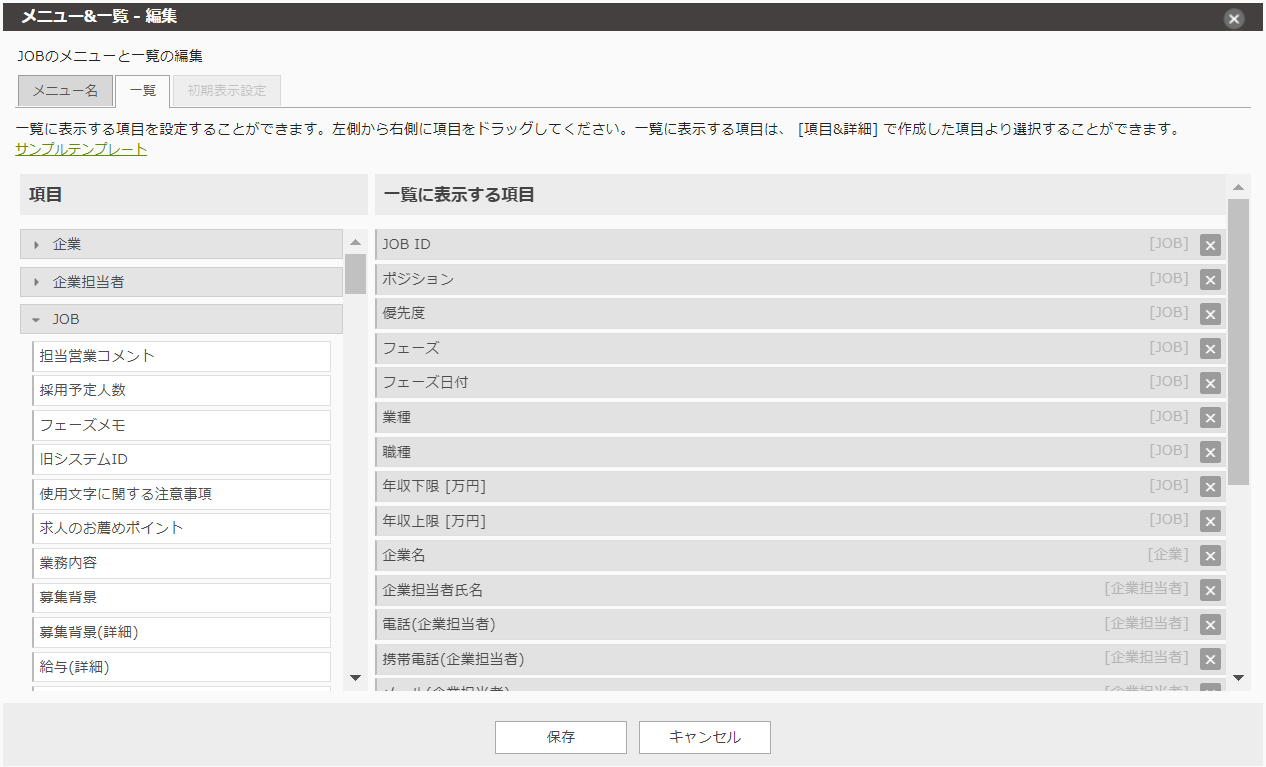The image size is (1266, 767).
Task: Click the 携帯電話(企業担当者) row label
Action: [x=454, y=659]
